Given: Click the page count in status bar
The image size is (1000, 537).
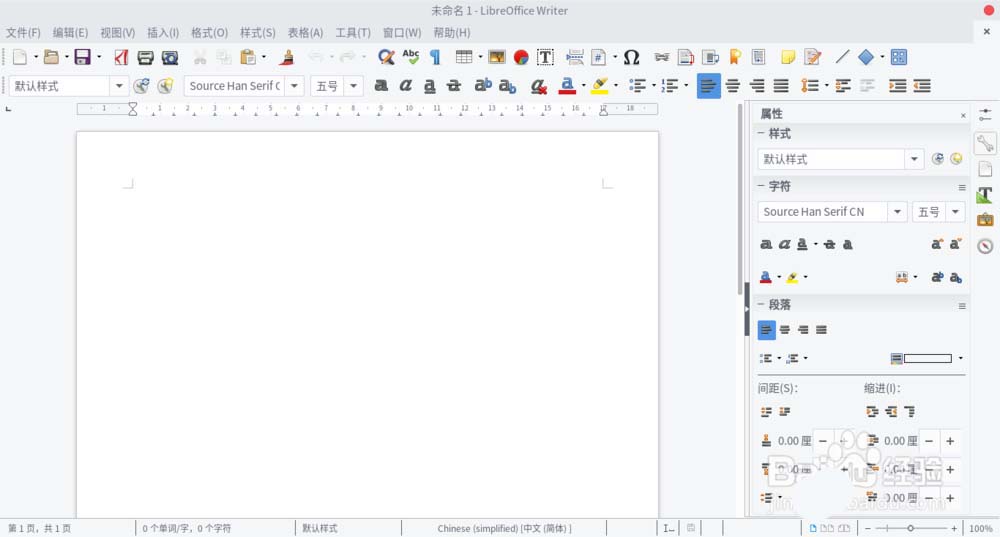Looking at the screenshot, I should pos(40,528).
